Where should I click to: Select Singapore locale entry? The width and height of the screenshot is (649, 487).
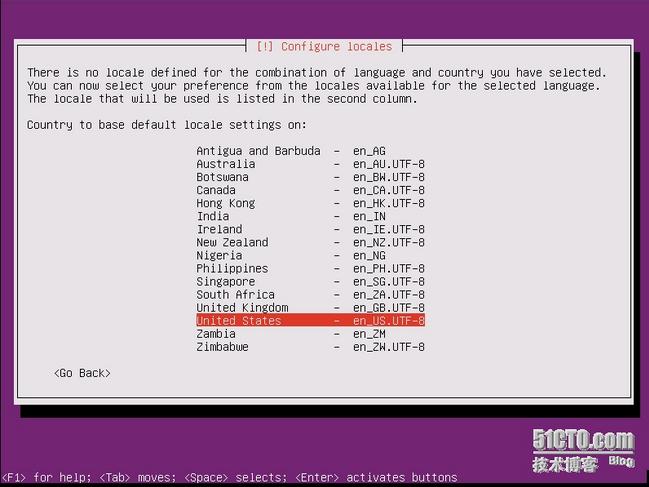pos(226,281)
